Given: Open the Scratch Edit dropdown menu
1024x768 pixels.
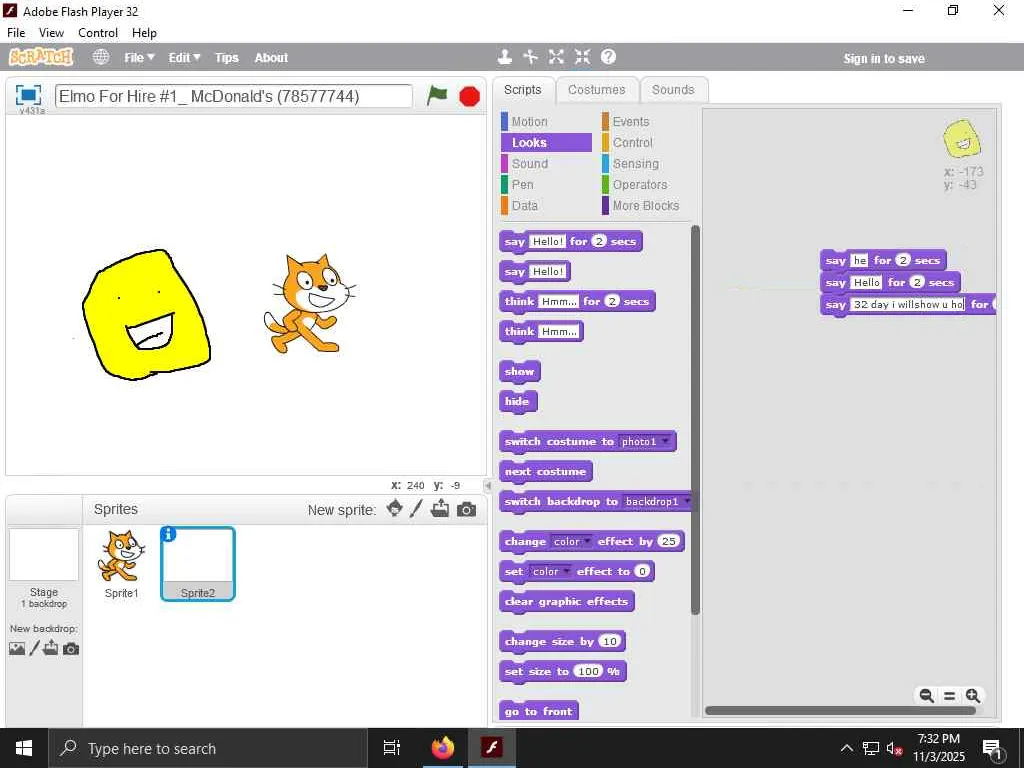Looking at the screenshot, I should click(184, 57).
